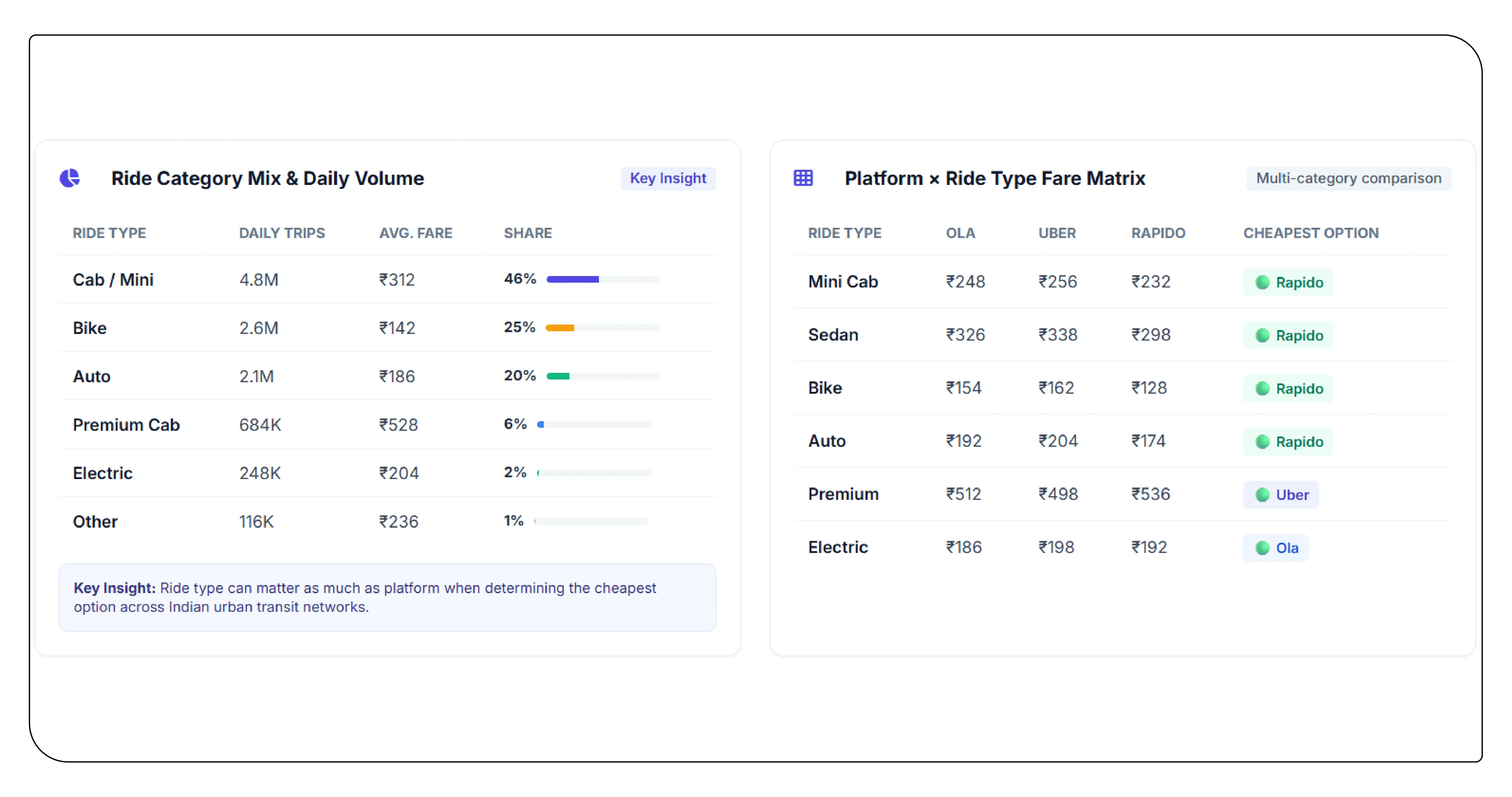Click the ₹256 Uber fare for Mini Cab

[x=1058, y=282]
